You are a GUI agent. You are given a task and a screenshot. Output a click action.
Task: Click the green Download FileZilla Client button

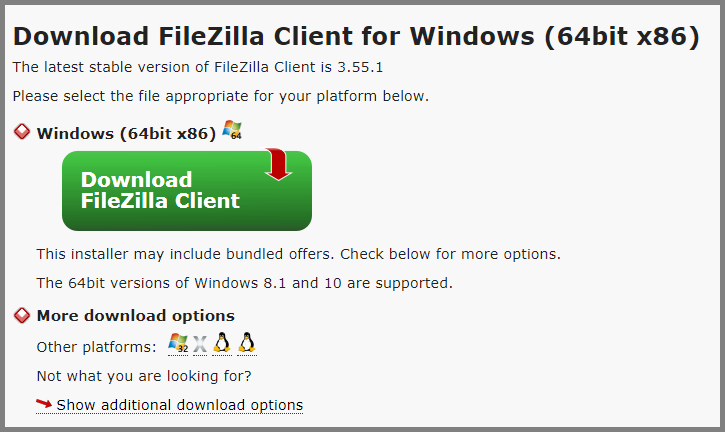pyautogui.click(x=187, y=191)
